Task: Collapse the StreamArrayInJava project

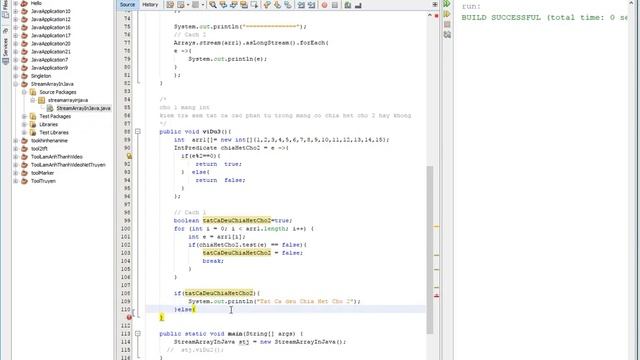Action: coord(16,84)
